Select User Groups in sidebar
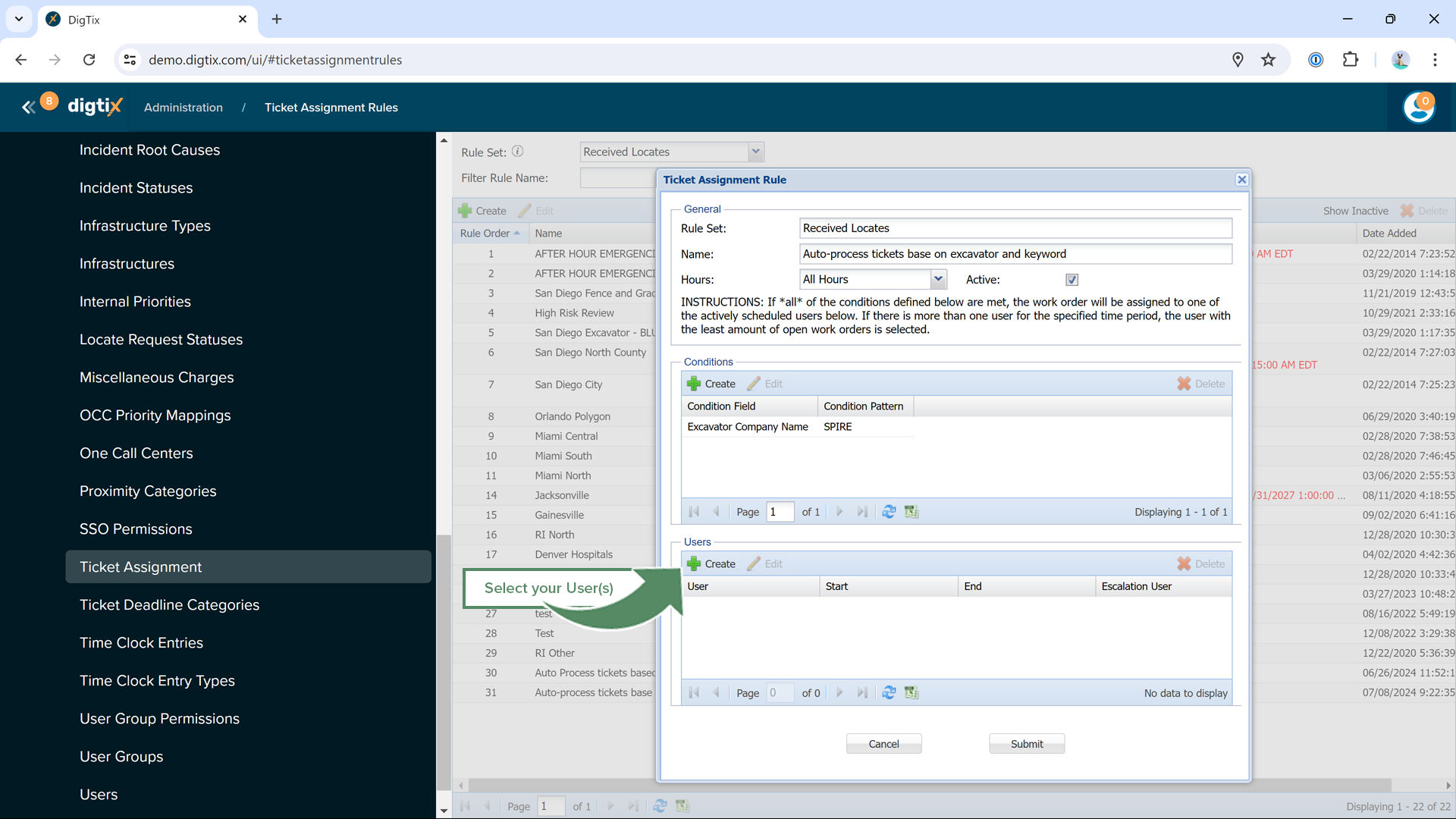1456x819 pixels. 121,756
